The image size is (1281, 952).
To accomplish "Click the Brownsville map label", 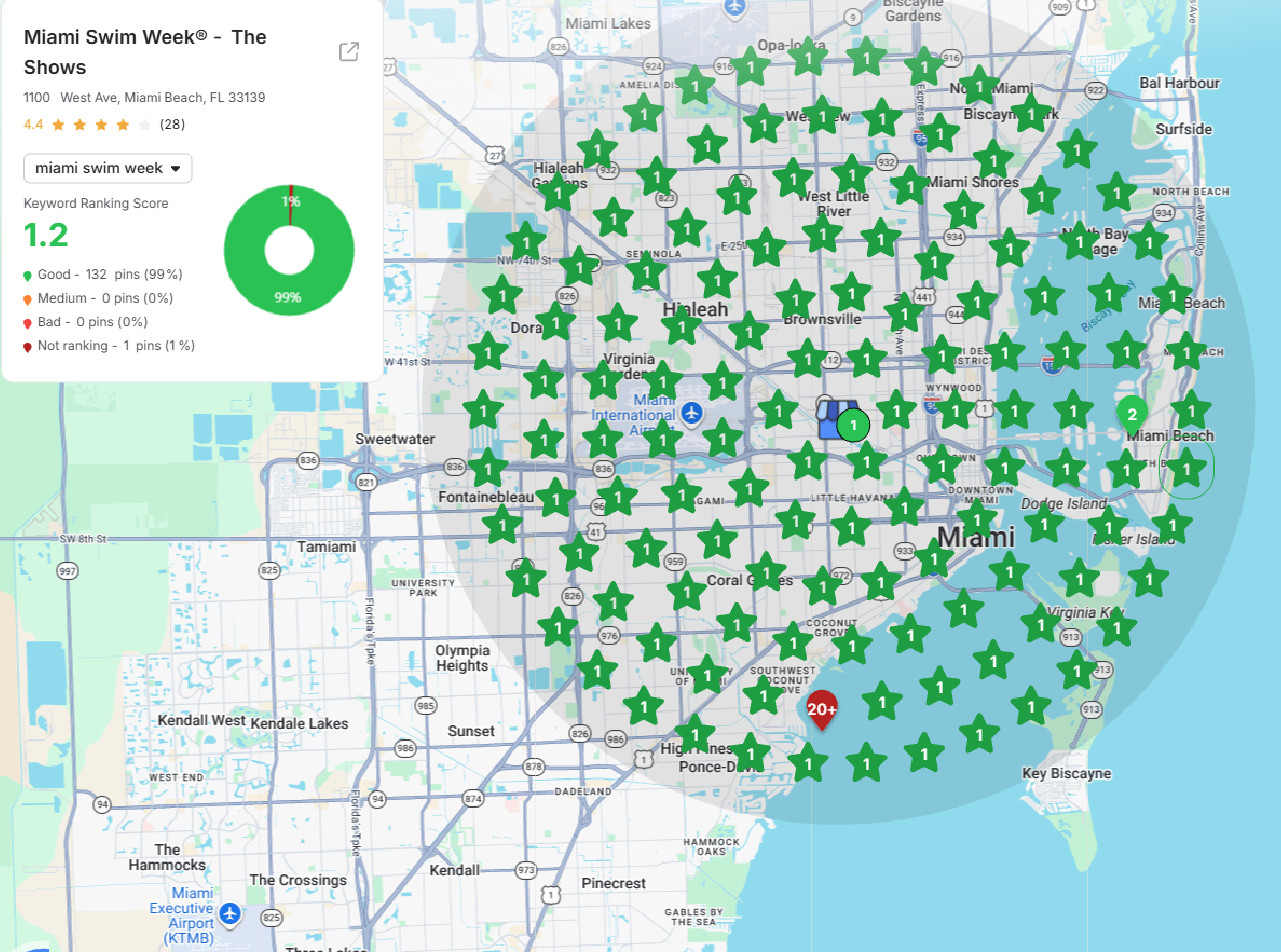I will [822, 319].
